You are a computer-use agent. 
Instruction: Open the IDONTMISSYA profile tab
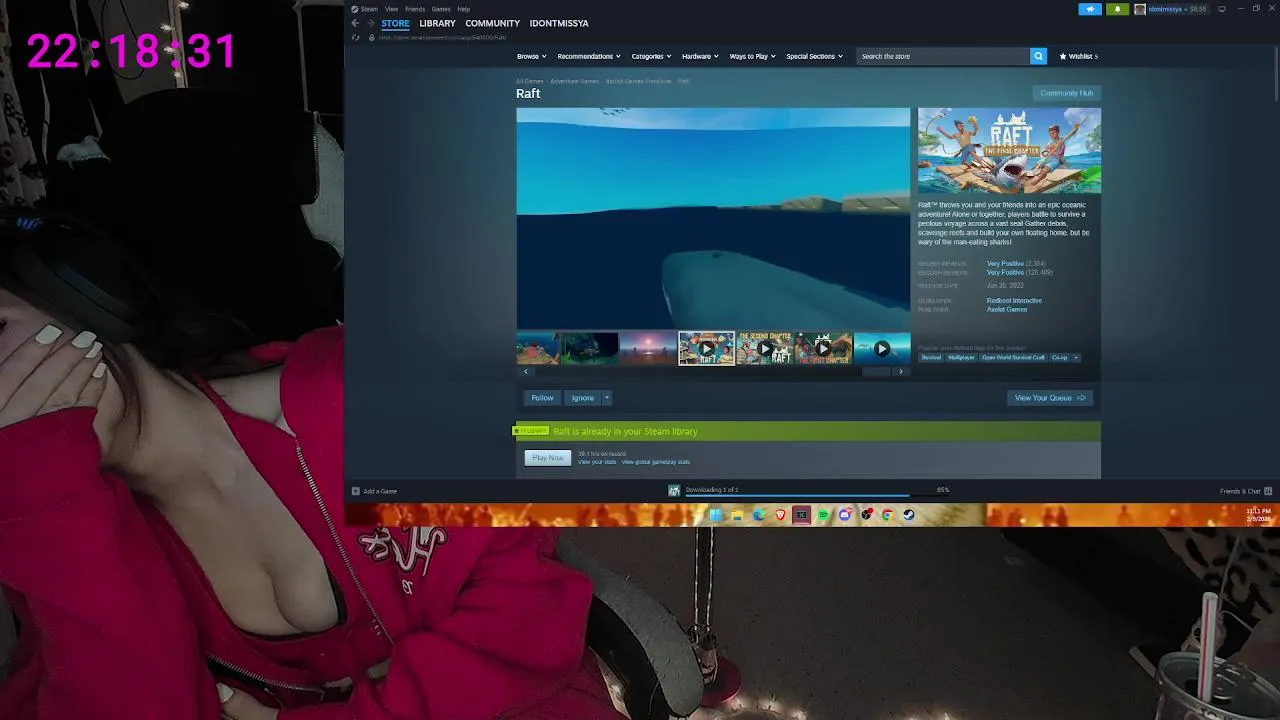559,23
